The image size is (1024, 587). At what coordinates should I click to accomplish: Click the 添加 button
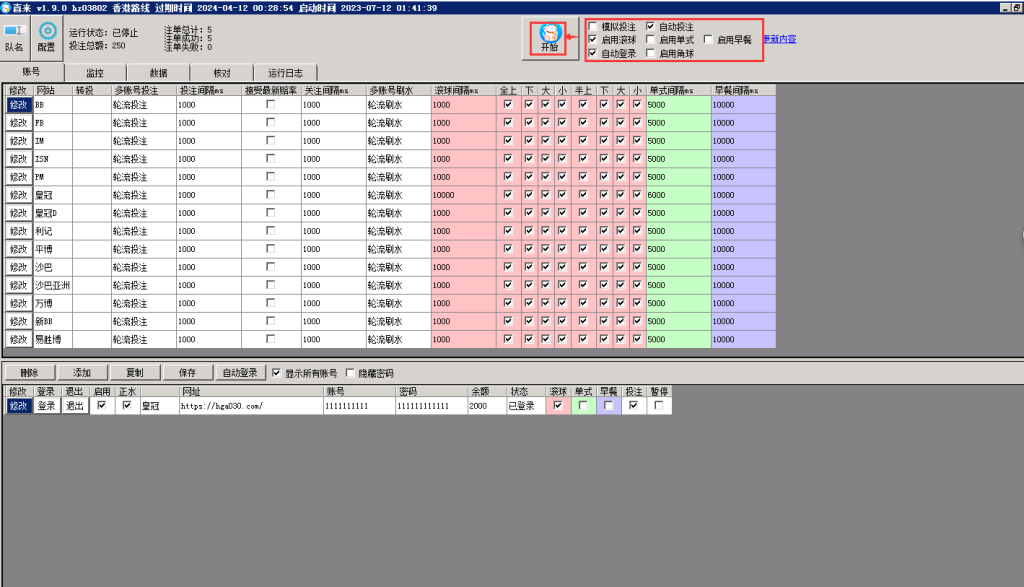(82, 372)
